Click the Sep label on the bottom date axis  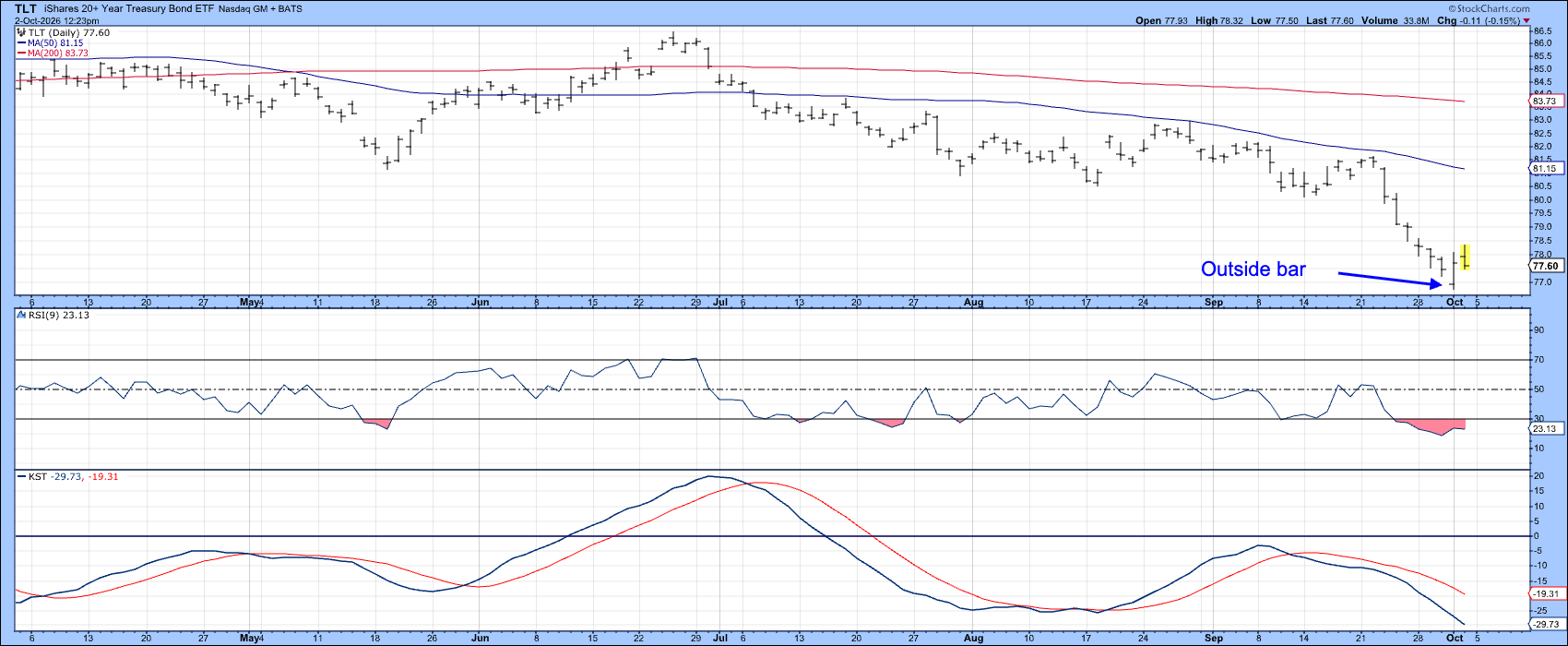pos(1215,639)
